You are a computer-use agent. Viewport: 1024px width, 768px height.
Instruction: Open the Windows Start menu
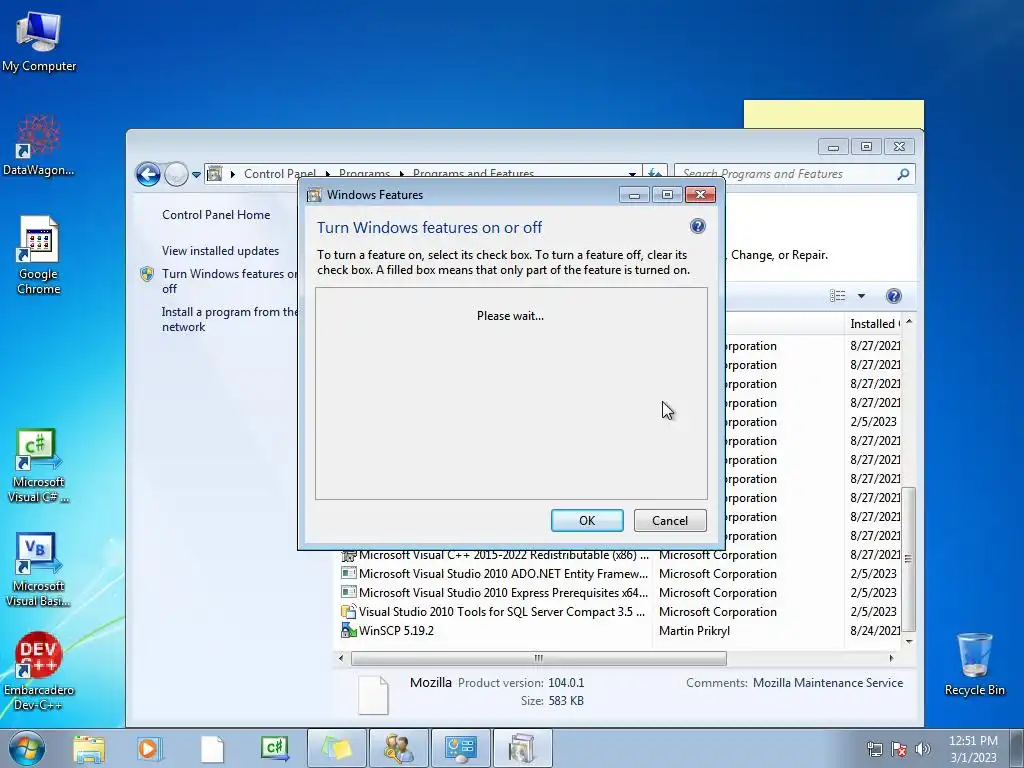[x=27, y=748]
